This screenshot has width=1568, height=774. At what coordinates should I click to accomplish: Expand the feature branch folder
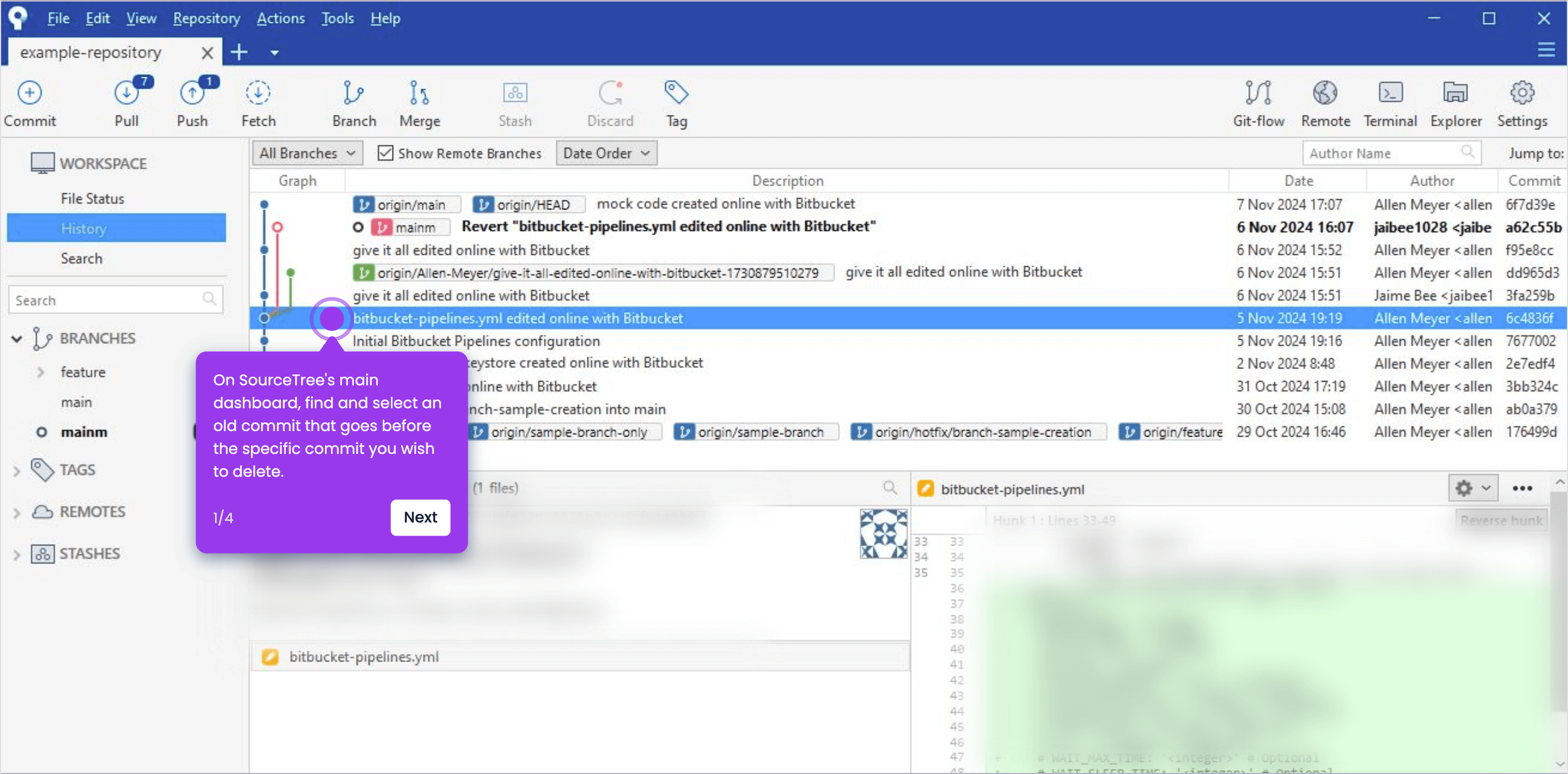41,372
